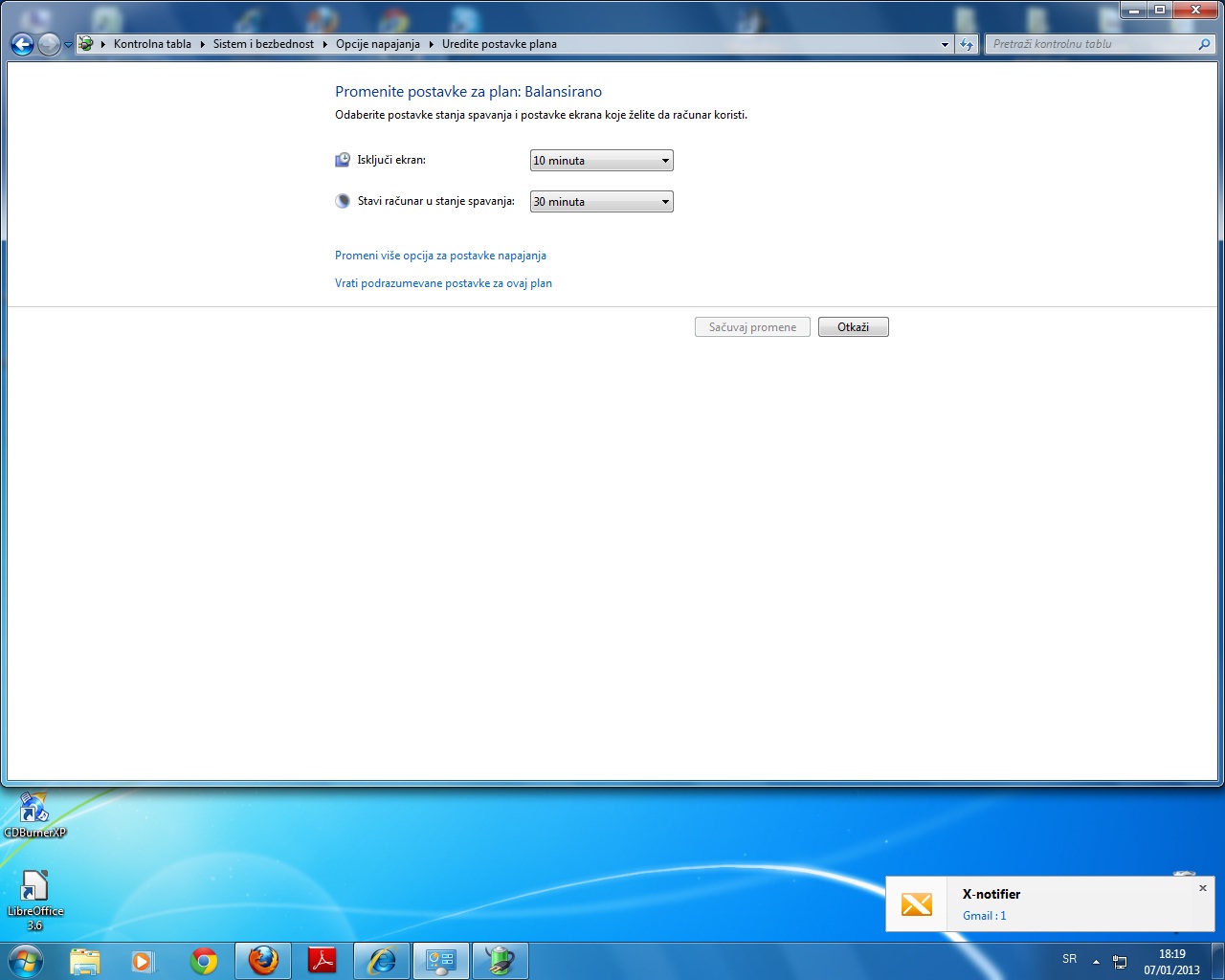Open the Isključi ekran 10 minuta dropdown
The image size is (1225, 980).
tap(602, 161)
